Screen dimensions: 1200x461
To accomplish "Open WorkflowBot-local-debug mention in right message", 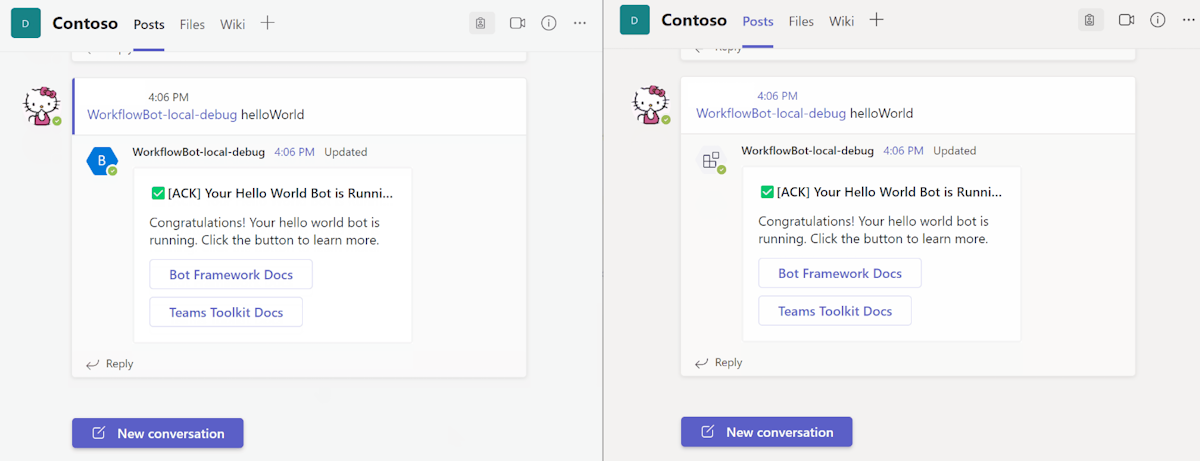I will 771,113.
